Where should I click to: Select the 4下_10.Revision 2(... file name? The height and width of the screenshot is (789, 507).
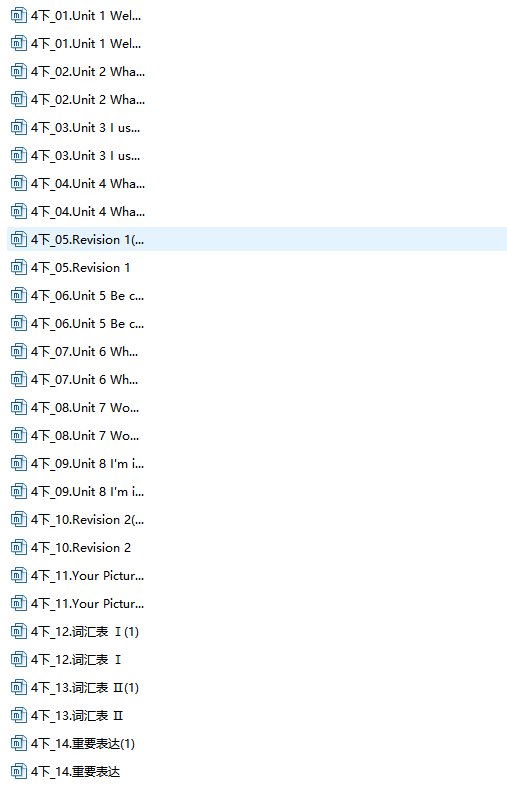pos(88,519)
